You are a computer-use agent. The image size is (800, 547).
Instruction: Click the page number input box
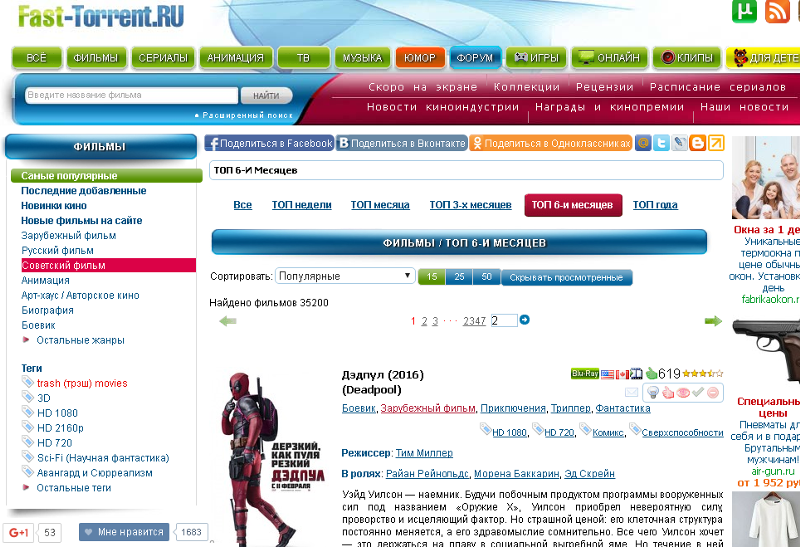click(x=504, y=320)
